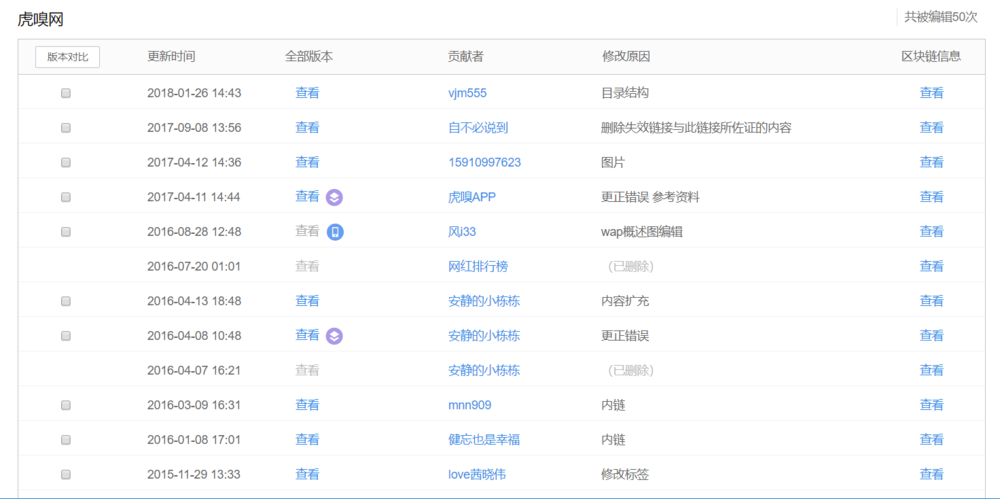Mark the 2016-08-28 12:48 version checkbox
The image size is (1000, 499).
coord(66,232)
